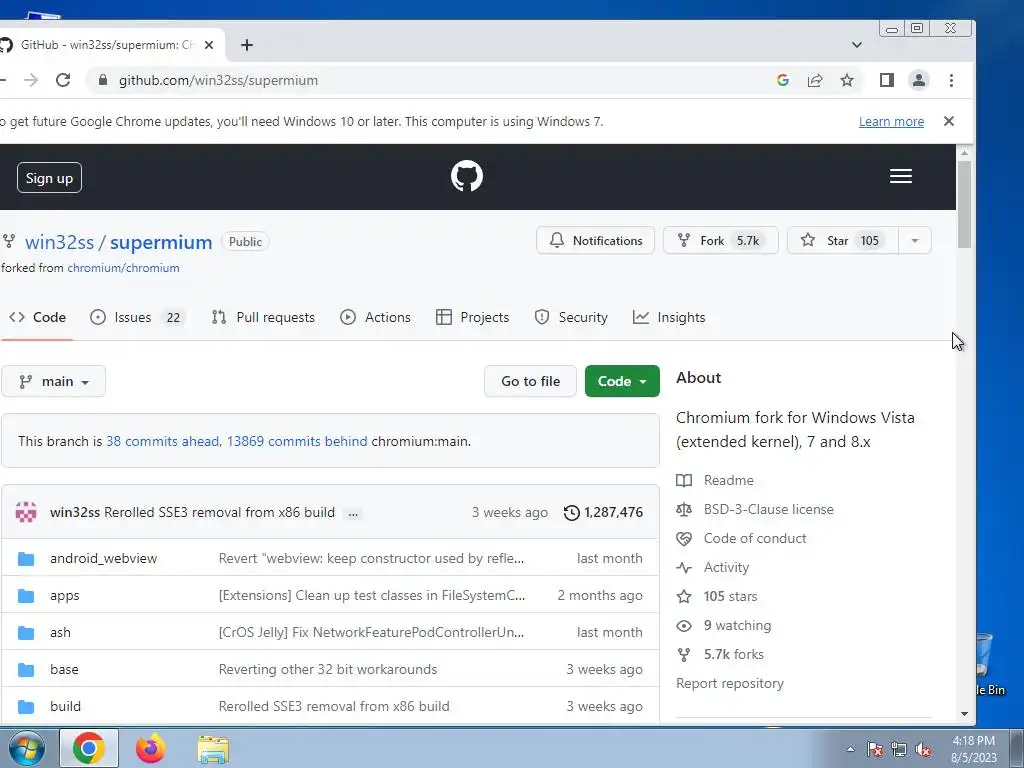1024x768 pixels.
Task: Share this page icon in address bar
Action: point(814,80)
